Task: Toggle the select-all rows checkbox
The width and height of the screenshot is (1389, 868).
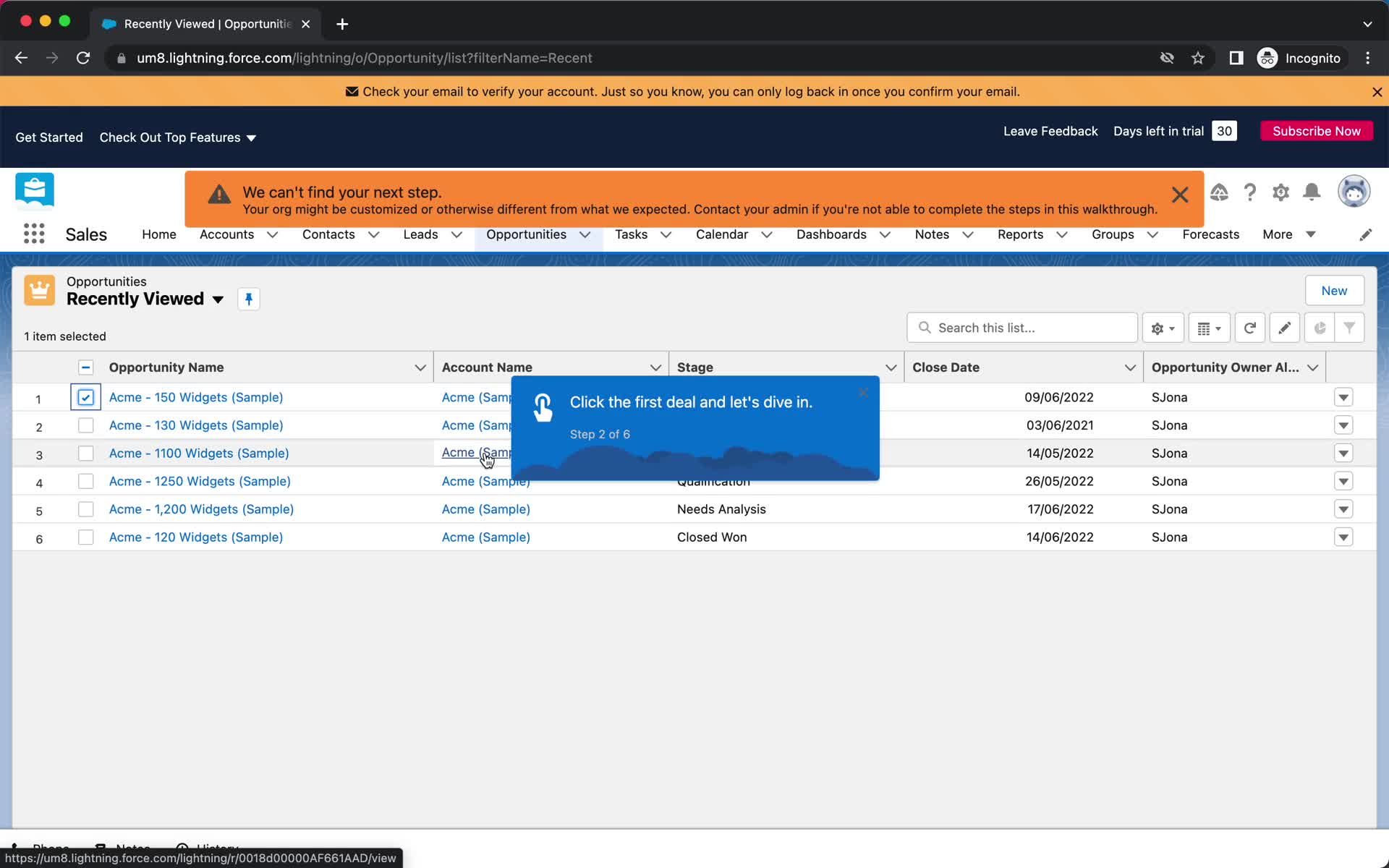Action: [85, 367]
